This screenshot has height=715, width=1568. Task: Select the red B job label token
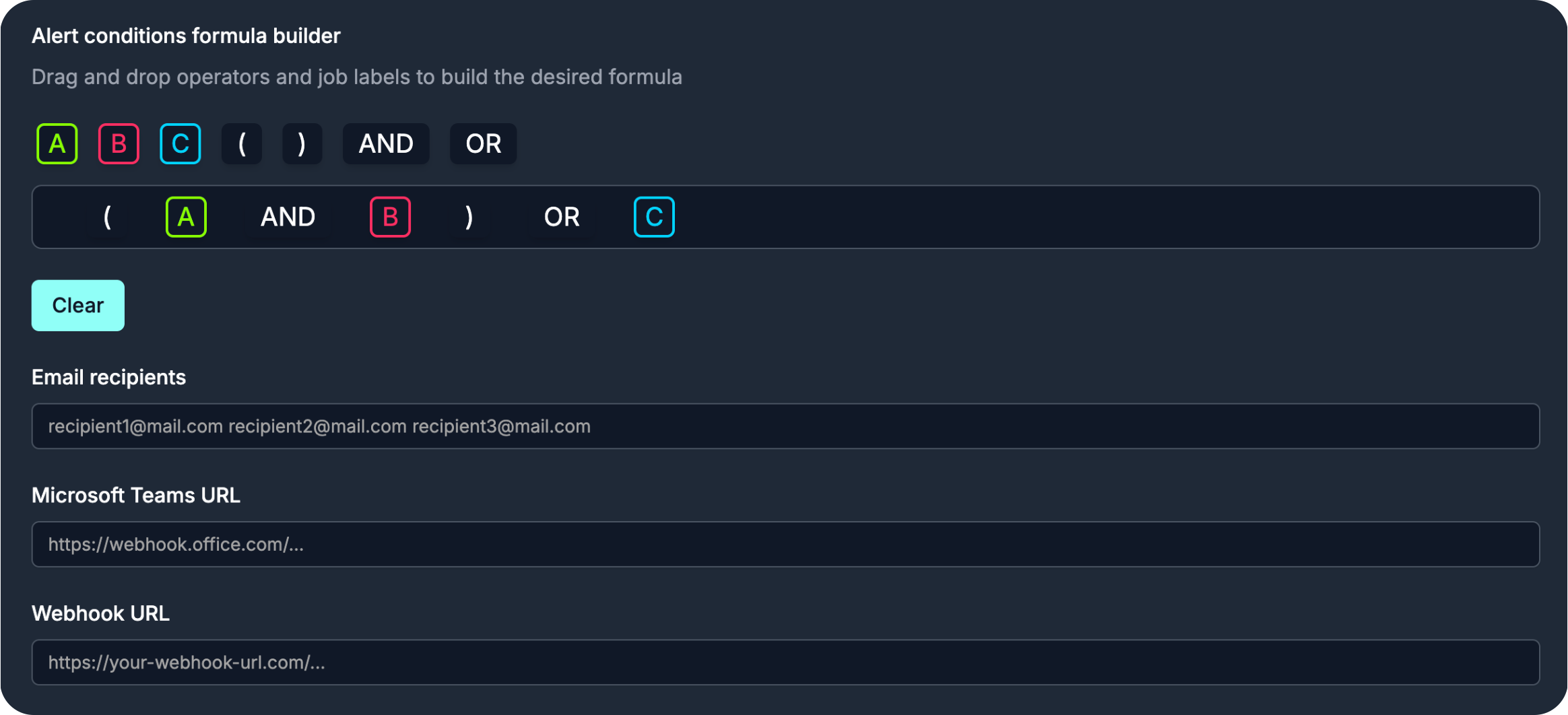119,143
